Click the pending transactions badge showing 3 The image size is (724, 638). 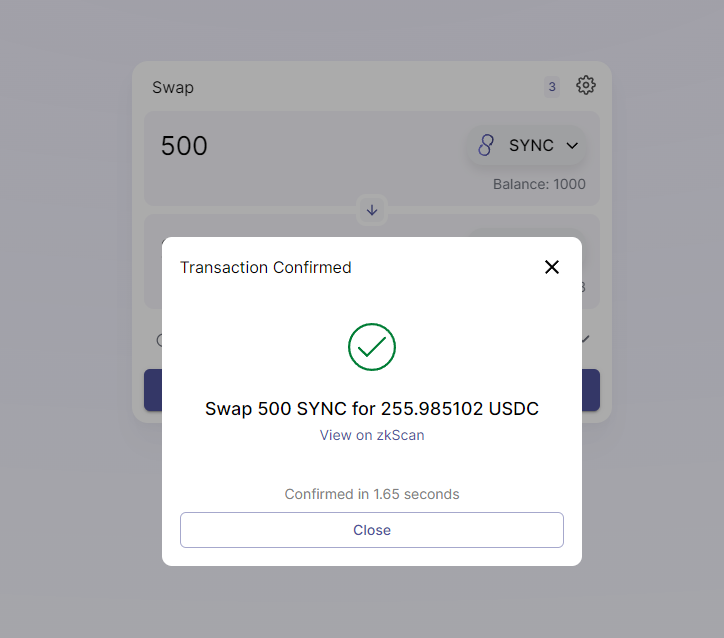pos(552,87)
